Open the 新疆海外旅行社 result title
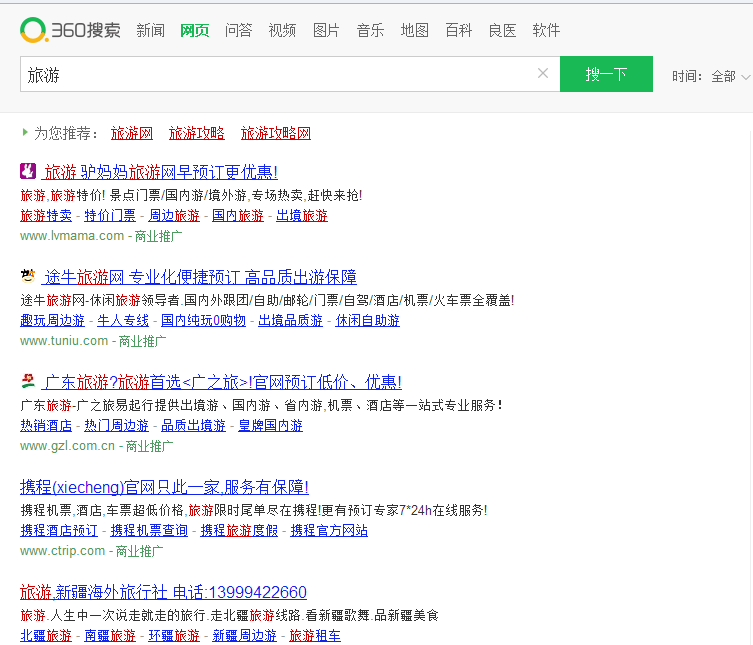This screenshot has height=645, width=753. (163, 592)
